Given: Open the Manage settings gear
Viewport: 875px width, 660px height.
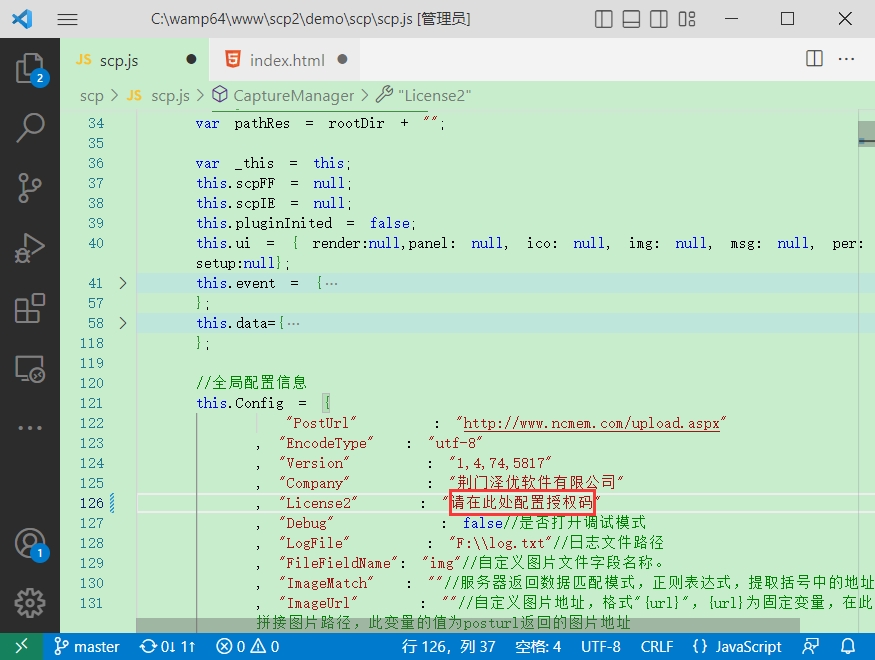Looking at the screenshot, I should [30, 603].
